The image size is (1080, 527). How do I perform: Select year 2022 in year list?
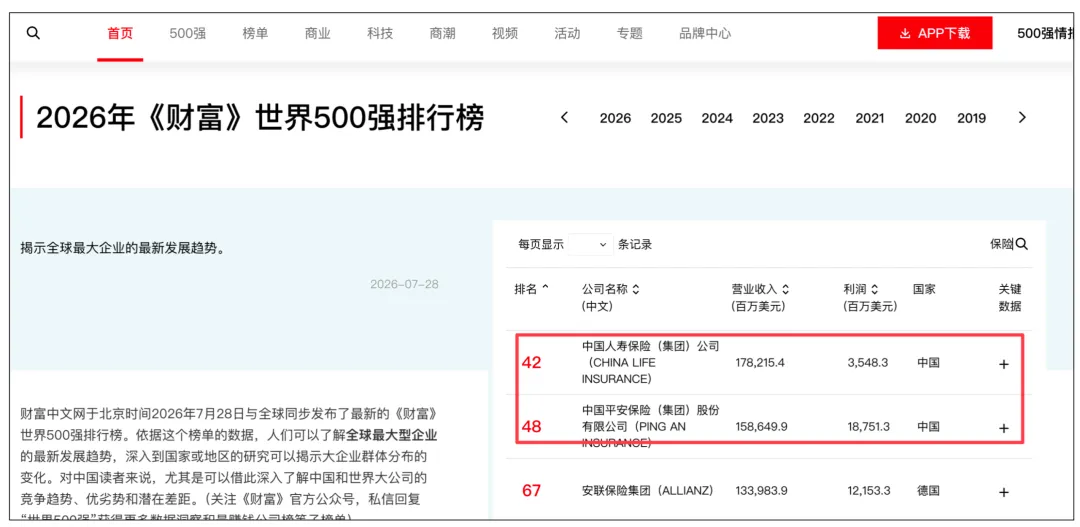coord(819,118)
